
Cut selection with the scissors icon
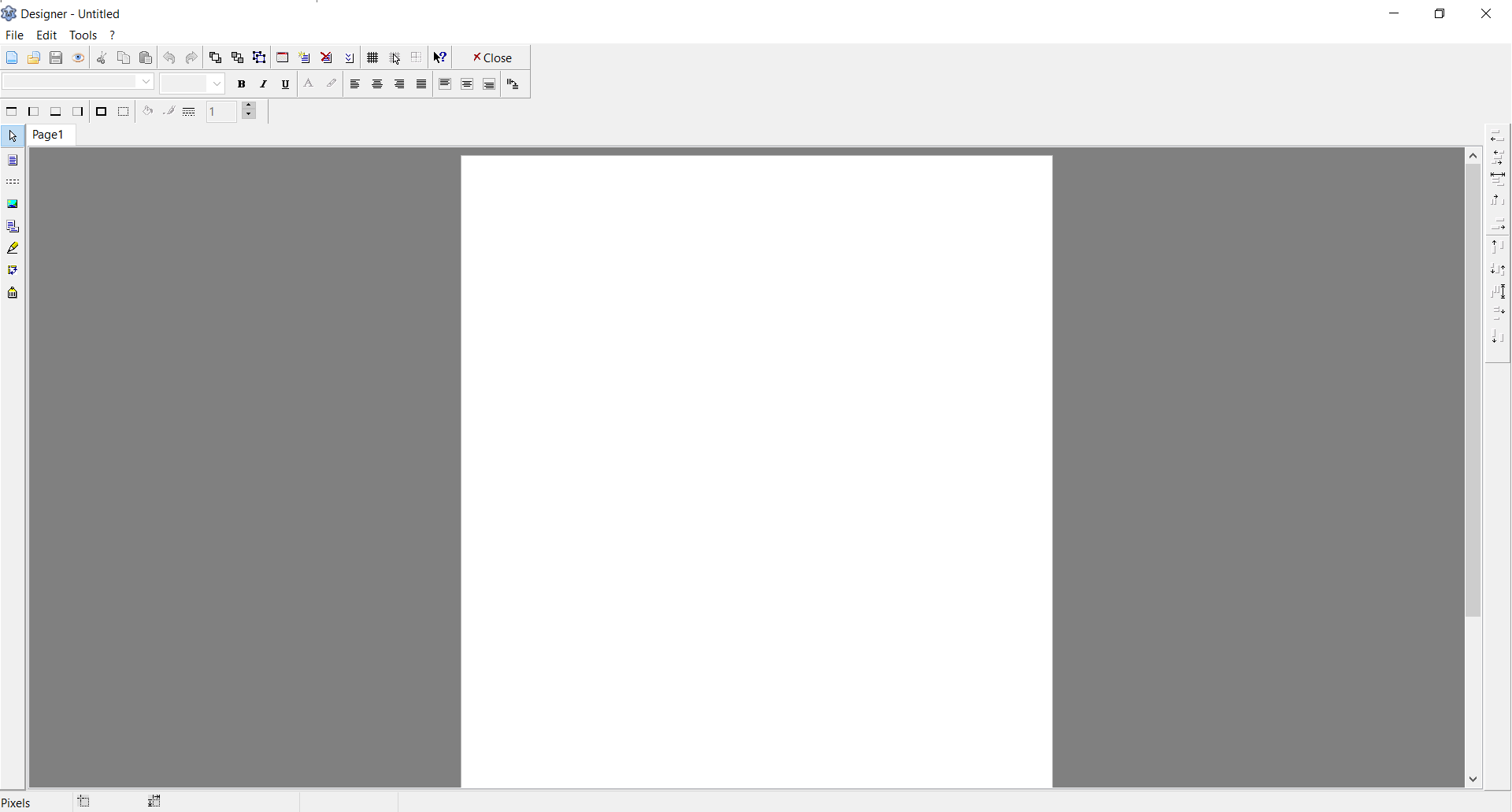coord(102,57)
